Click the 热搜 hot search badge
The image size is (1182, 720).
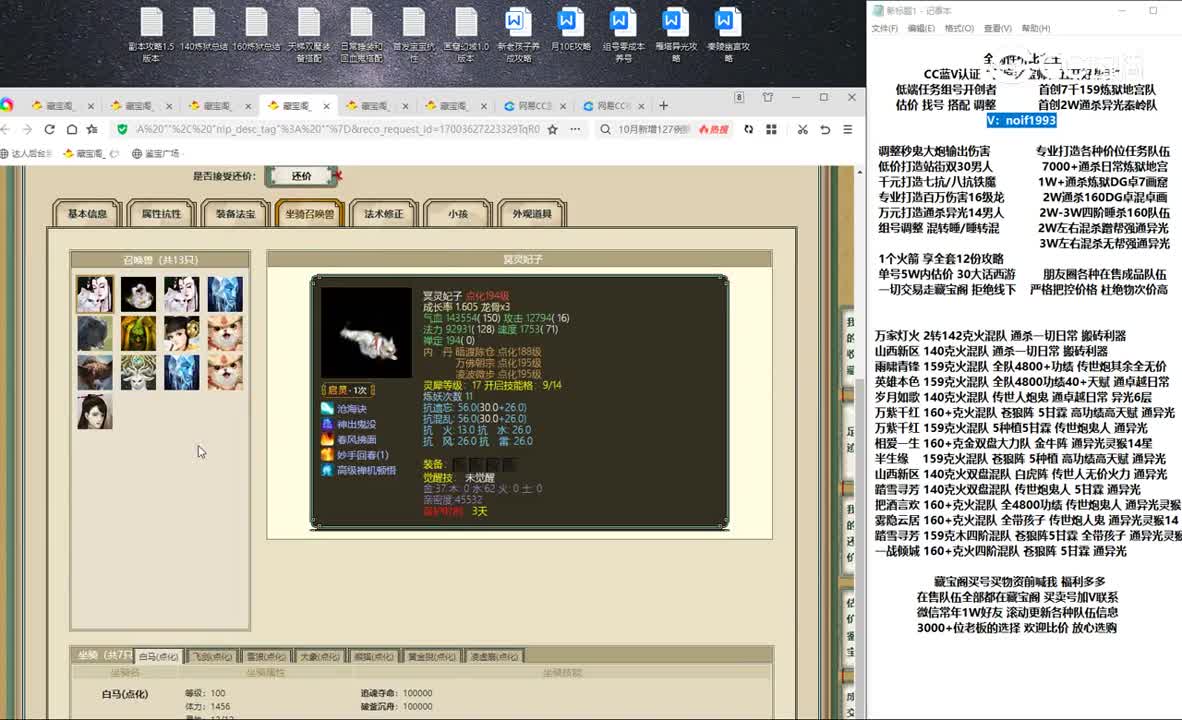tap(713, 130)
